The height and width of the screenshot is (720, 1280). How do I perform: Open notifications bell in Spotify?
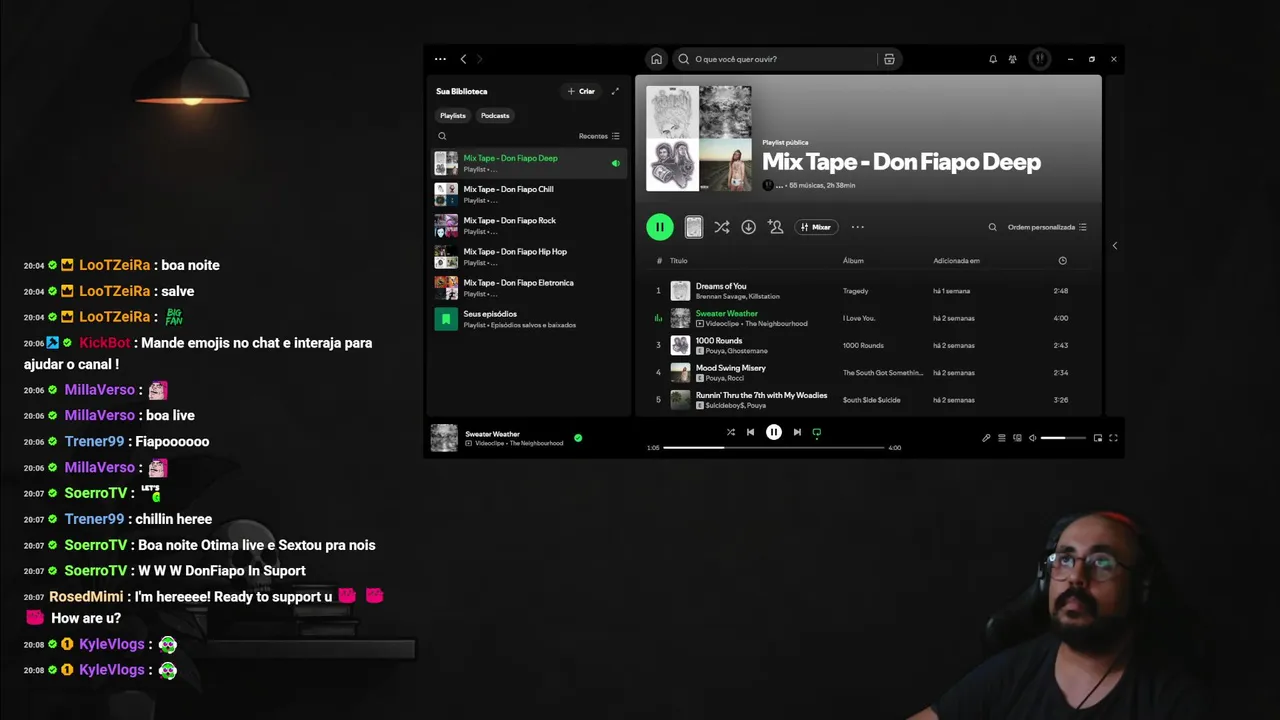click(x=993, y=59)
